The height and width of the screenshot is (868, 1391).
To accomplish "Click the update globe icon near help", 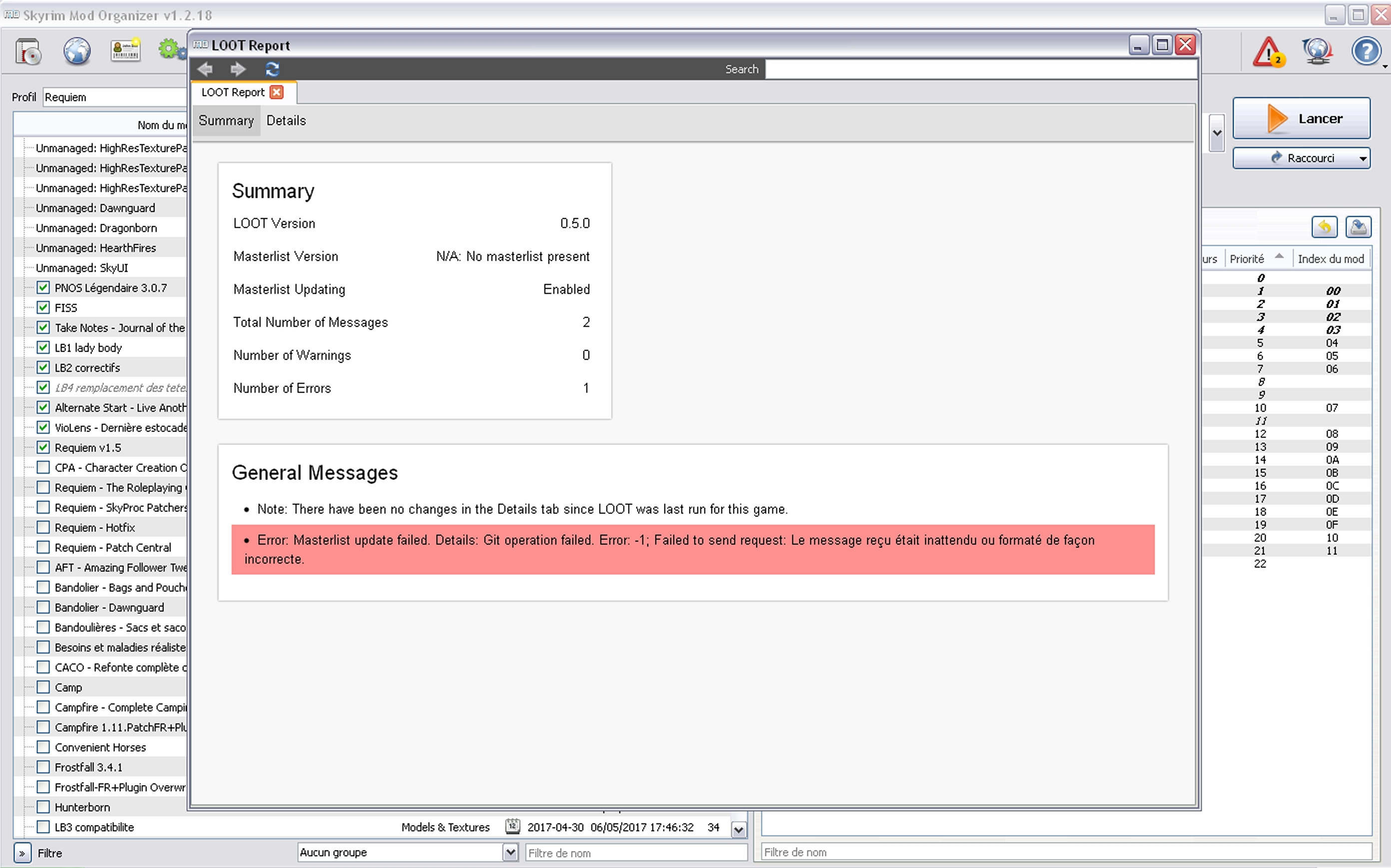I will click(x=1317, y=51).
